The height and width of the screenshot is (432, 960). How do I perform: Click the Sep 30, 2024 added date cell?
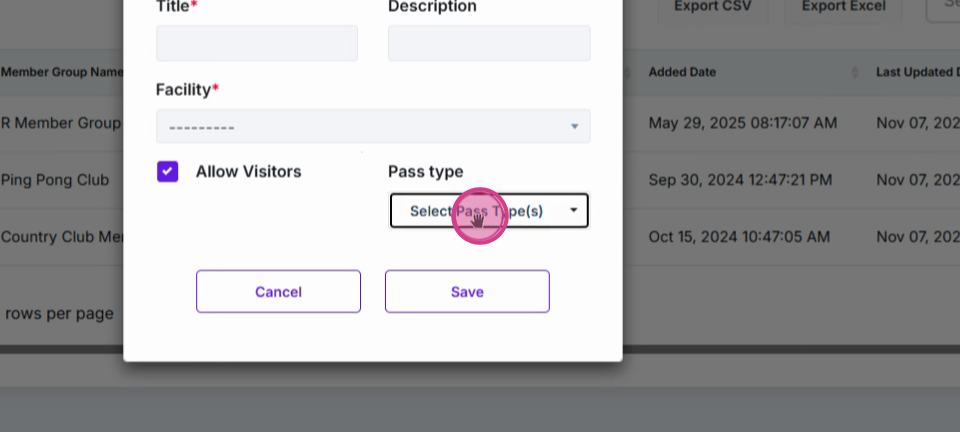pos(740,180)
